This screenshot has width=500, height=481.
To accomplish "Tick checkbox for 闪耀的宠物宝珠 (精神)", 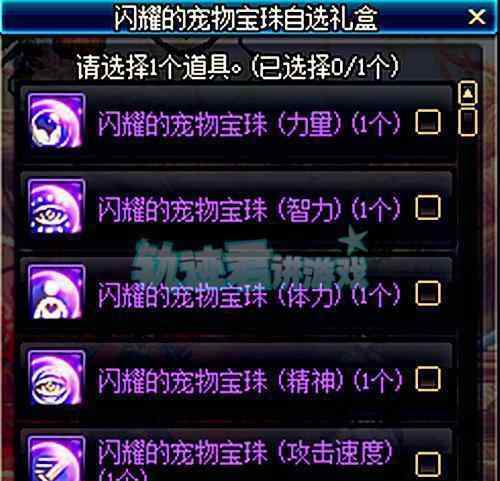I will pyautogui.click(x=428, y=379).
